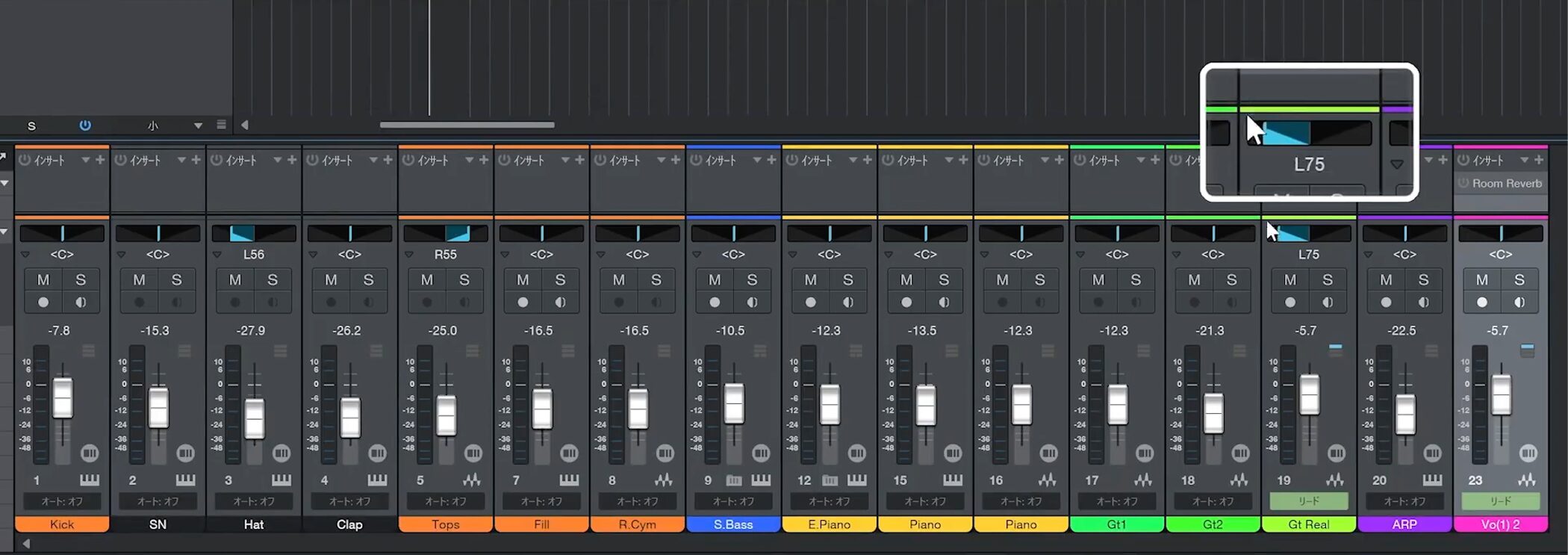This screenshot has height=555, width=1568.
Task: Toggle monitor on the E.Piano channel
Action: pyautogui.click(x=848, y=303)
